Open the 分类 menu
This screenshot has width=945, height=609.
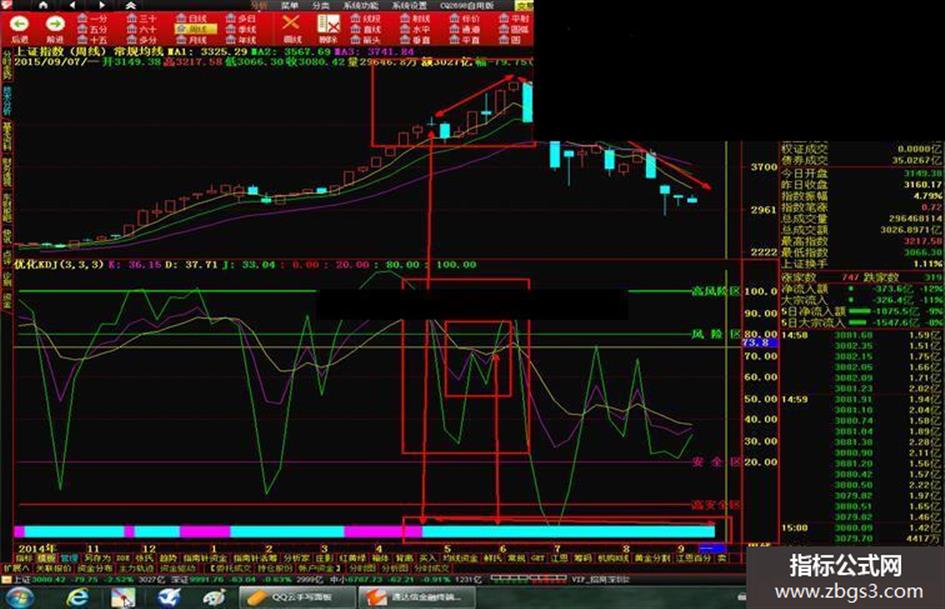[321, 5]
